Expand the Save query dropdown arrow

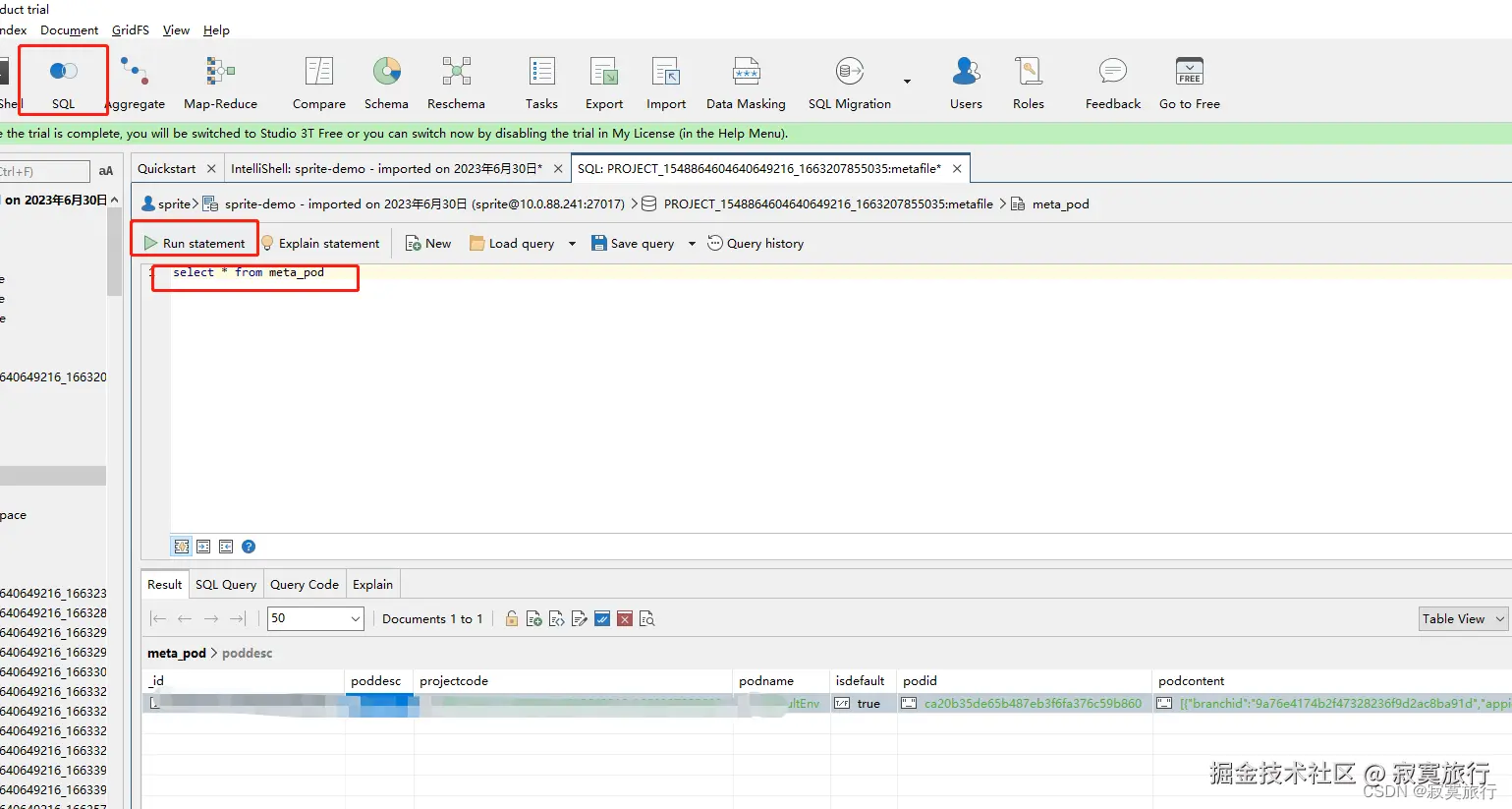[x=691, y=243]
